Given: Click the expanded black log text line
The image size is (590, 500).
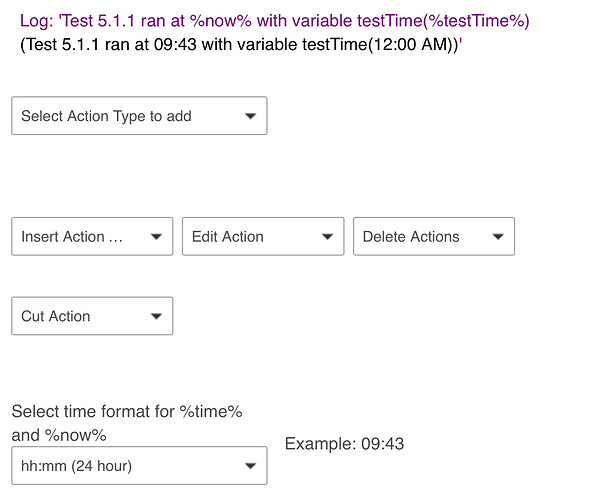Looking at the screenshot, I should [241, 44].
